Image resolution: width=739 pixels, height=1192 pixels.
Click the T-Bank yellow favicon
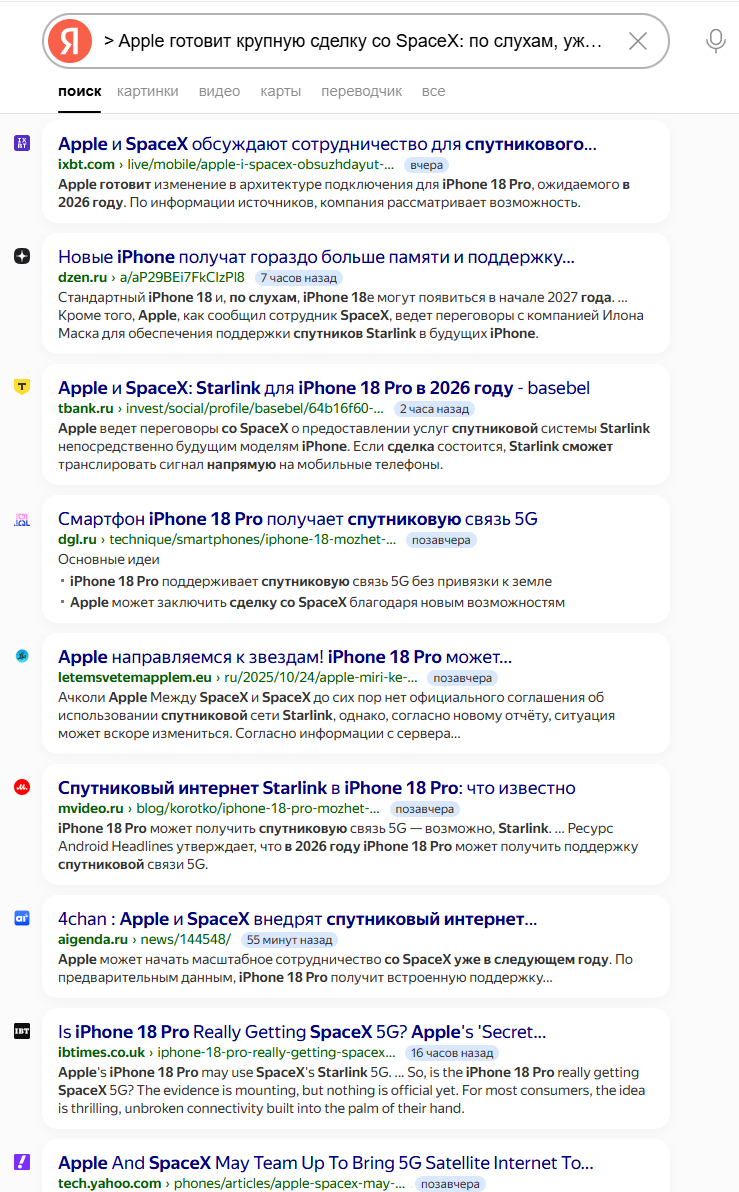[x=22, y=387]
